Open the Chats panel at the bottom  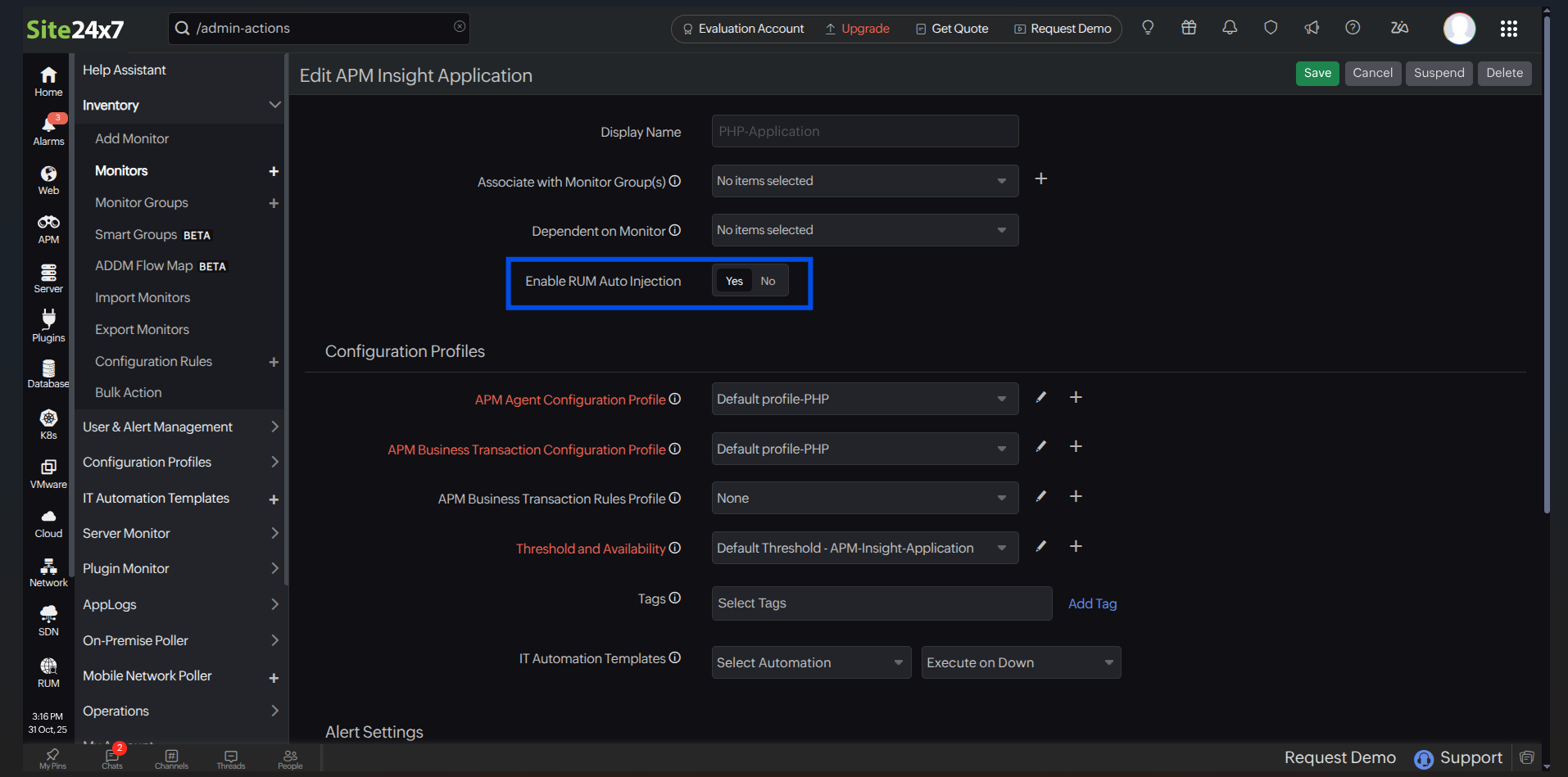(x=111, y=759)
